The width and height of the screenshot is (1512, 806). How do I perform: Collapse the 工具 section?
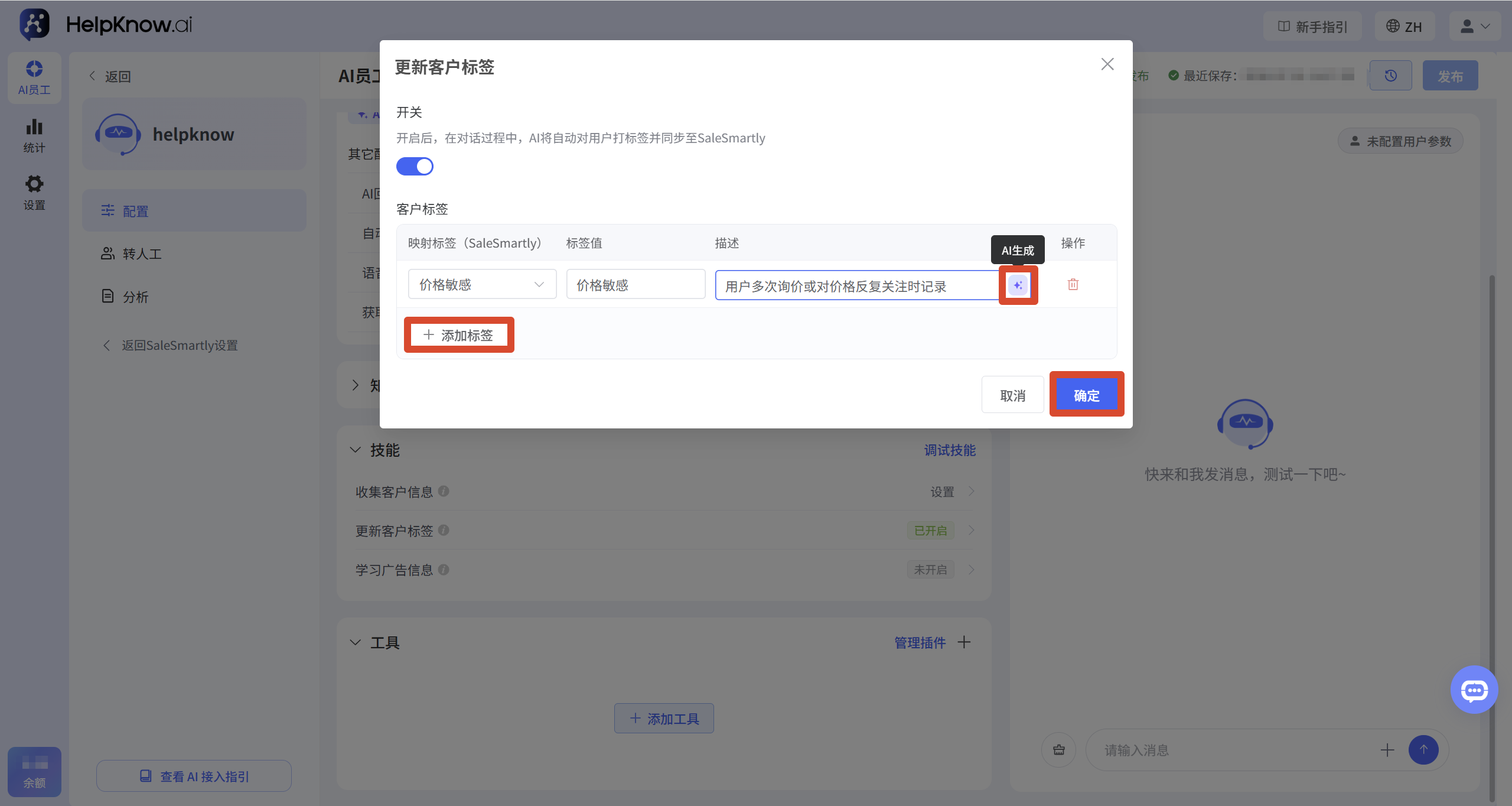355,642
